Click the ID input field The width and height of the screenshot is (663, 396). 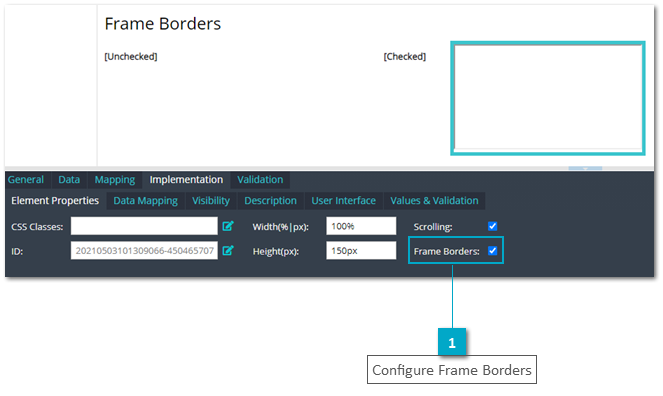point(144,251)
